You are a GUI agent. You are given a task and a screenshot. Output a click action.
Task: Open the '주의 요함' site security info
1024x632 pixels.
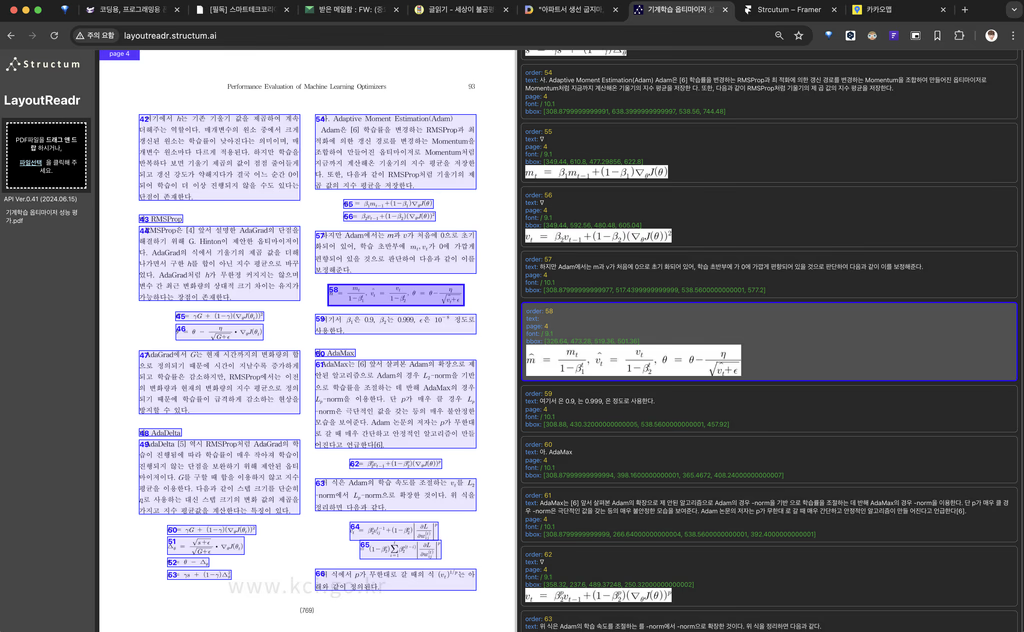coord(95,35)
